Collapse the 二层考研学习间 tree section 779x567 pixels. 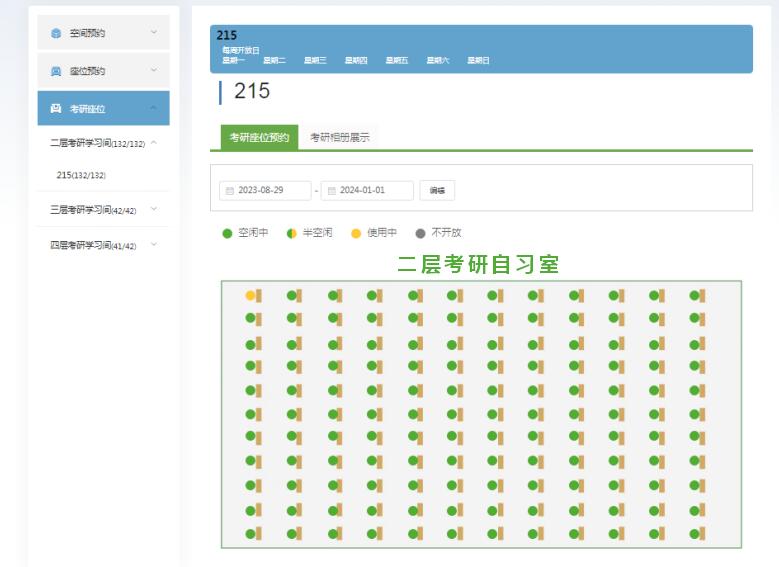[153, 143]
